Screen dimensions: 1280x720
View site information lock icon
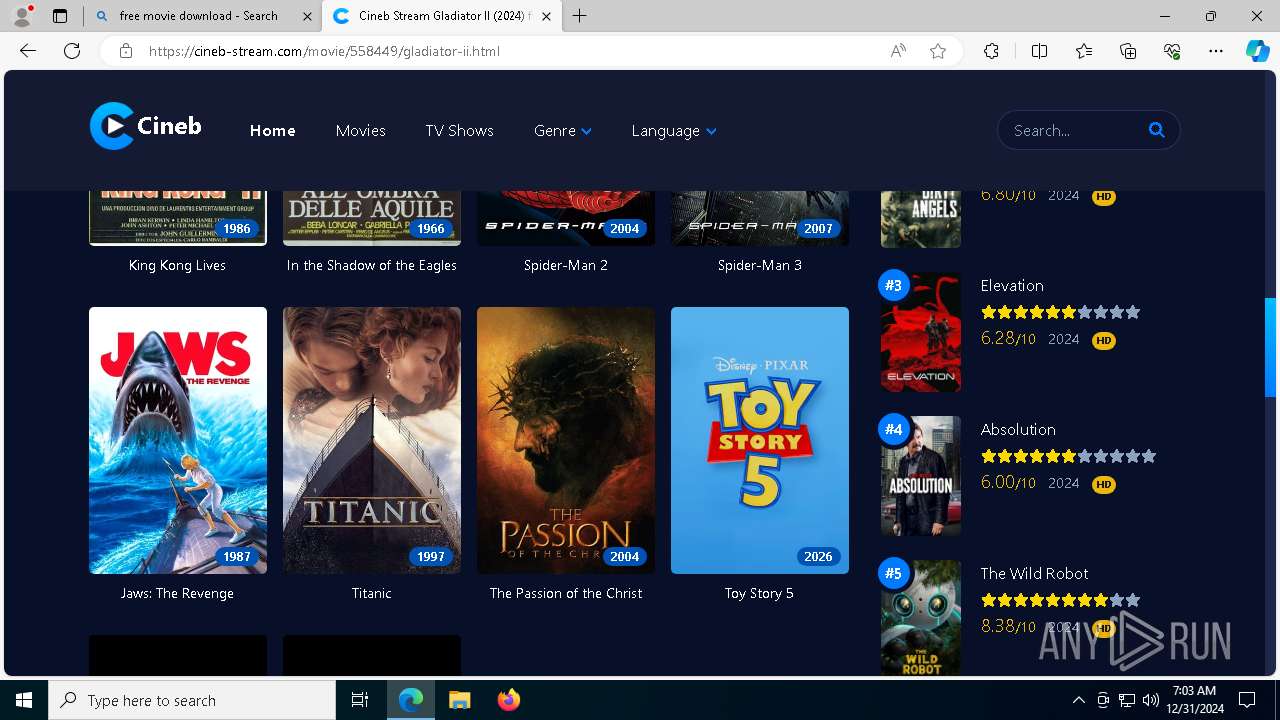coord(126,51)
